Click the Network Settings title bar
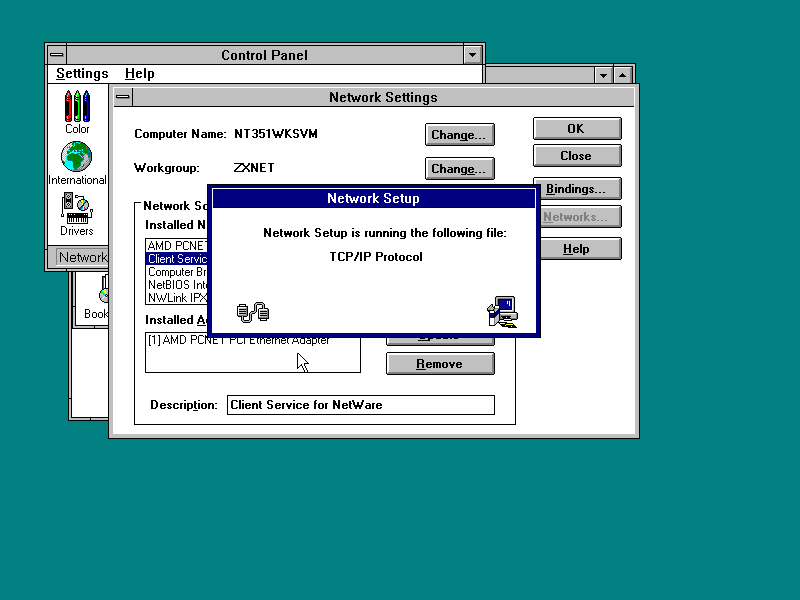 click(383, 97)
